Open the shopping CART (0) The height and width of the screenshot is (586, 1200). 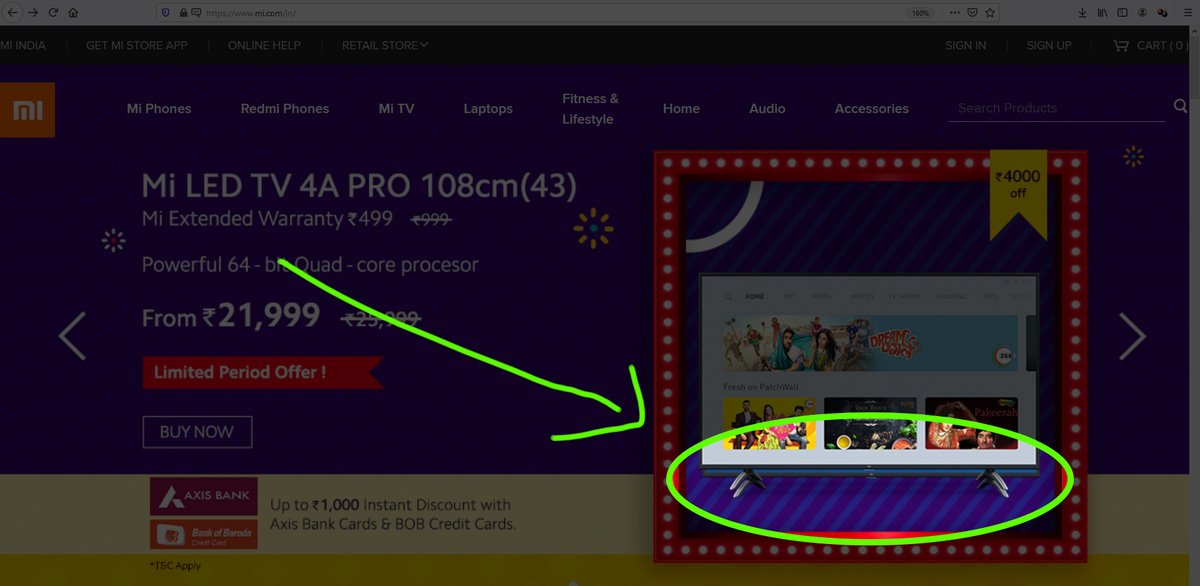[x=1150, y=45]
